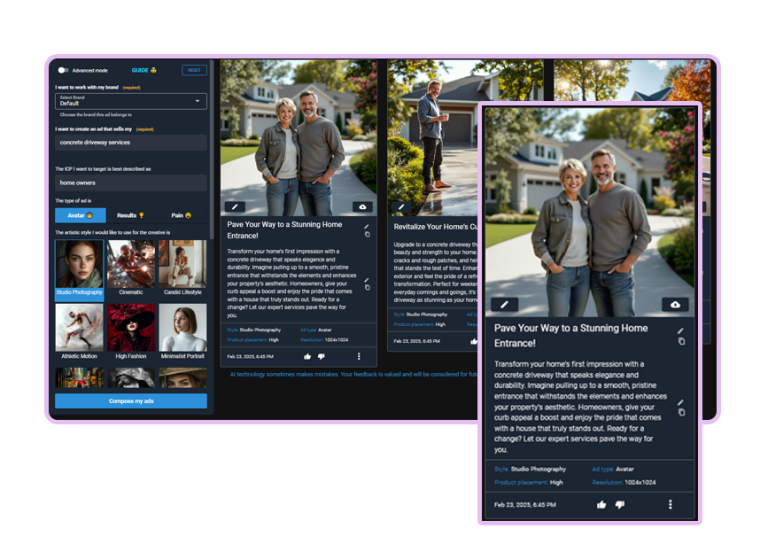Click the image edit pencil on the enlarged ad card

pos(504,304)
